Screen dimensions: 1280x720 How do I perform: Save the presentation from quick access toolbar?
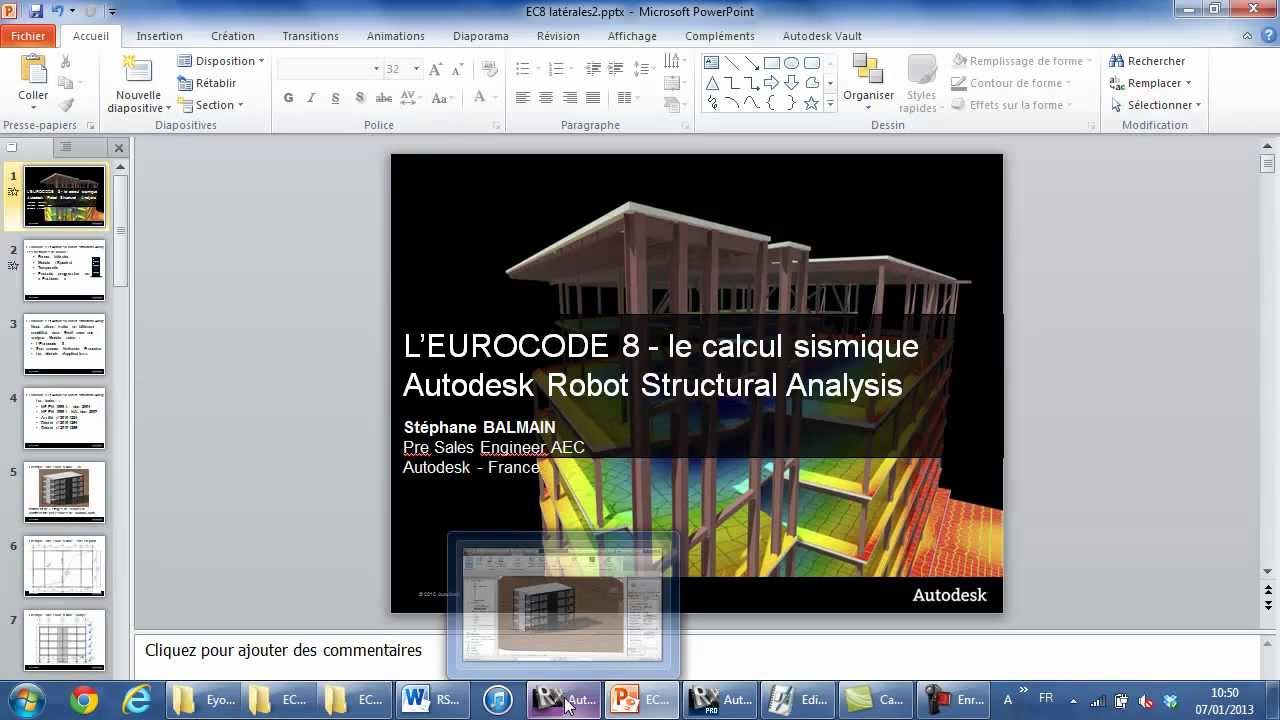36,11
